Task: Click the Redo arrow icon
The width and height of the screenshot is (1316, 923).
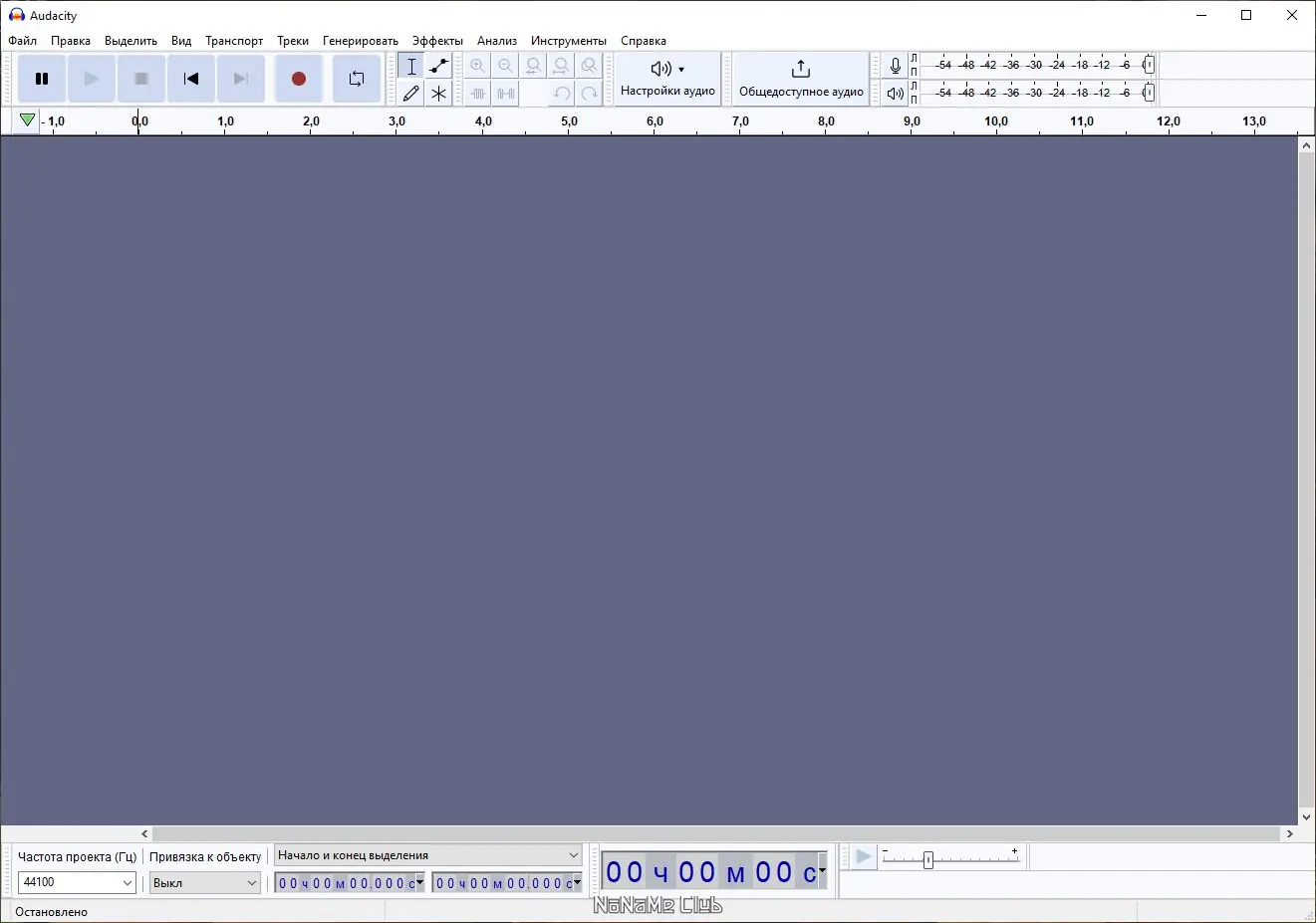Action: [590, 94]
